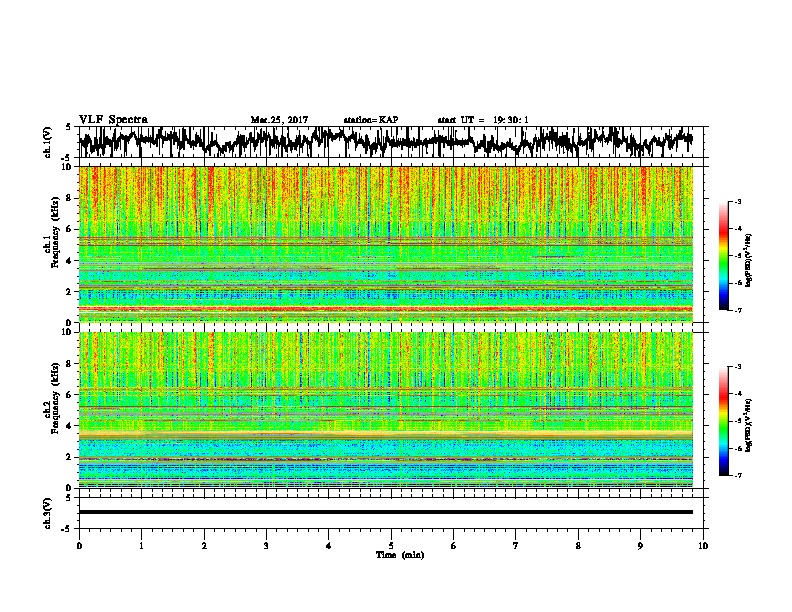Click the ch.2 "Frequency (kHz)" axis label

[x=55, y=398]
